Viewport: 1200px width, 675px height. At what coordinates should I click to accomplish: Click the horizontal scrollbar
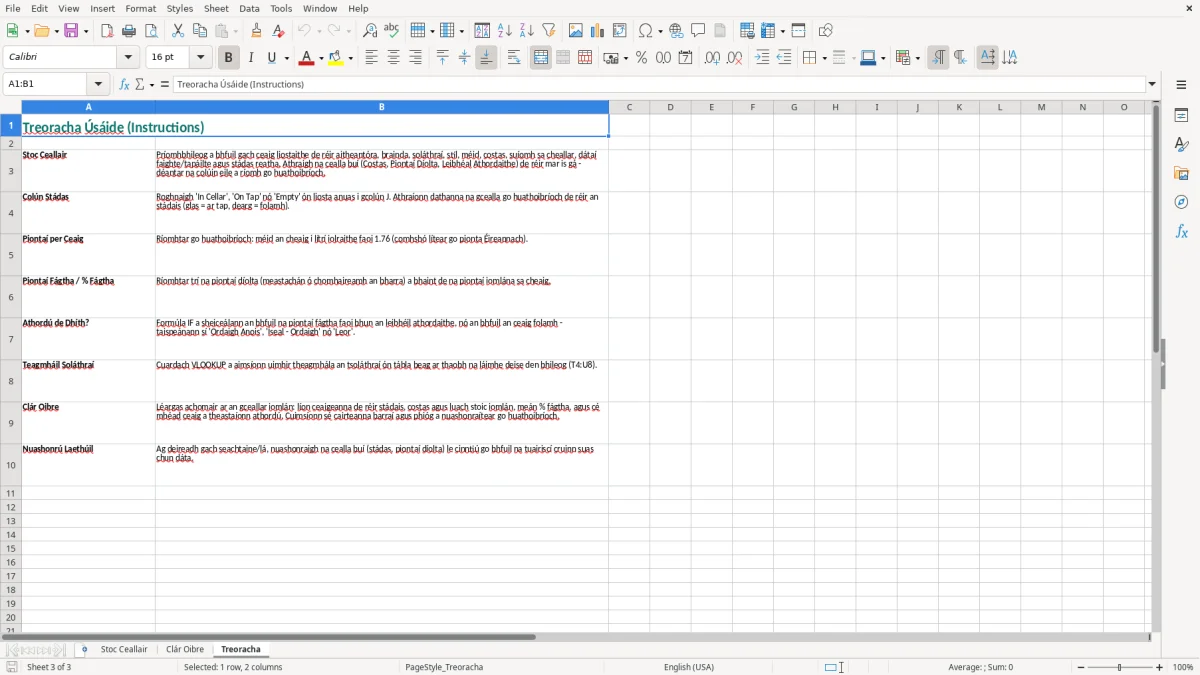point(270,637)
